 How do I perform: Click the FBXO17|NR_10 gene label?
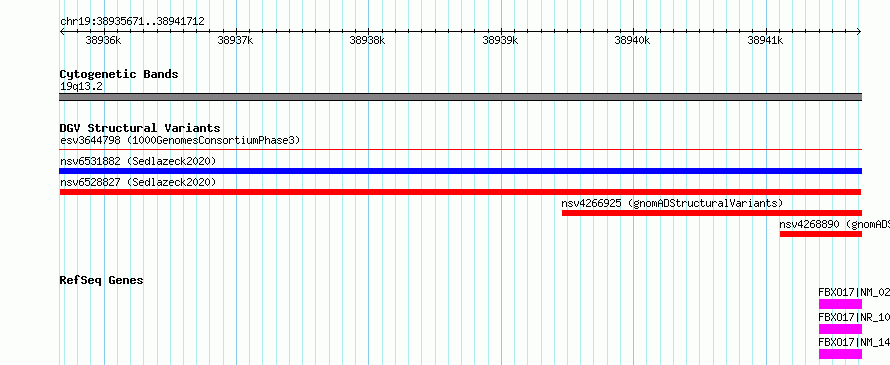pyautogui.click(x=854, y=317)
